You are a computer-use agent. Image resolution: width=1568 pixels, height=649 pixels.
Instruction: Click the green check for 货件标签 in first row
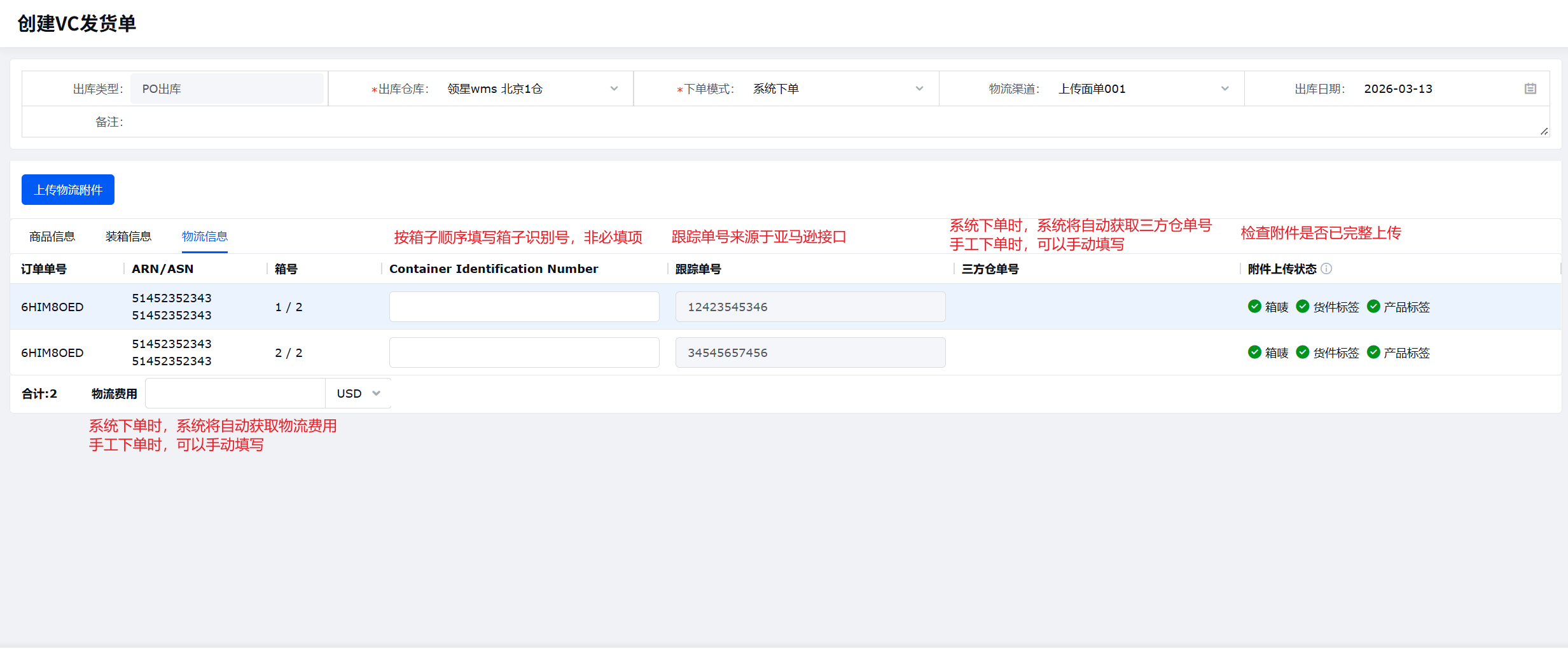click(1303, 307)
